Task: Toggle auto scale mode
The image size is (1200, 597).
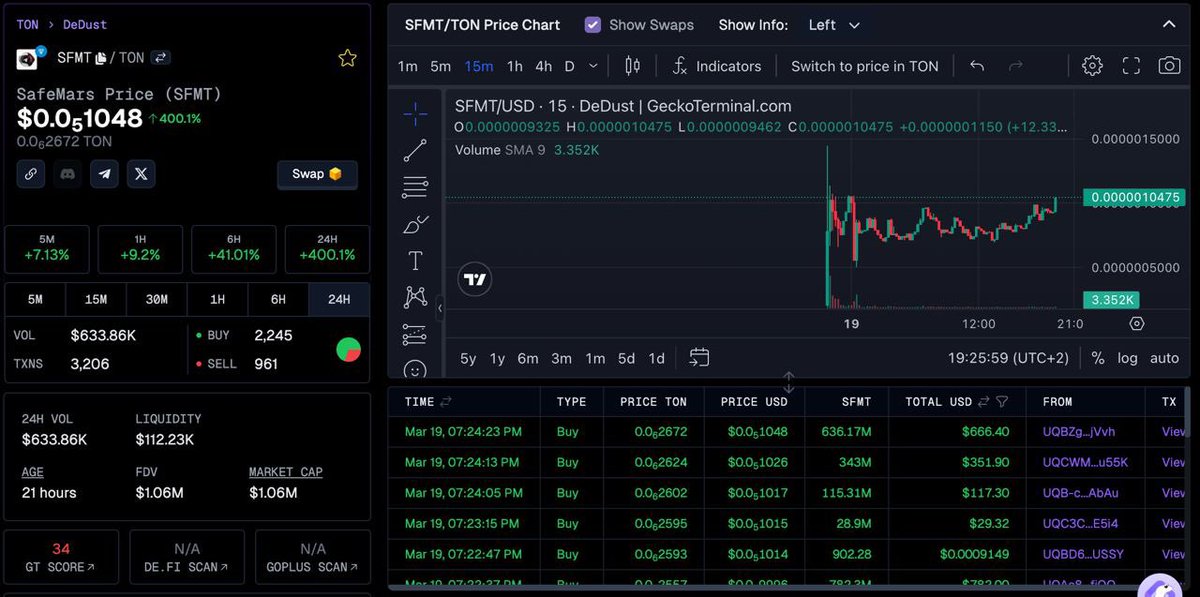Action: 1164,358
